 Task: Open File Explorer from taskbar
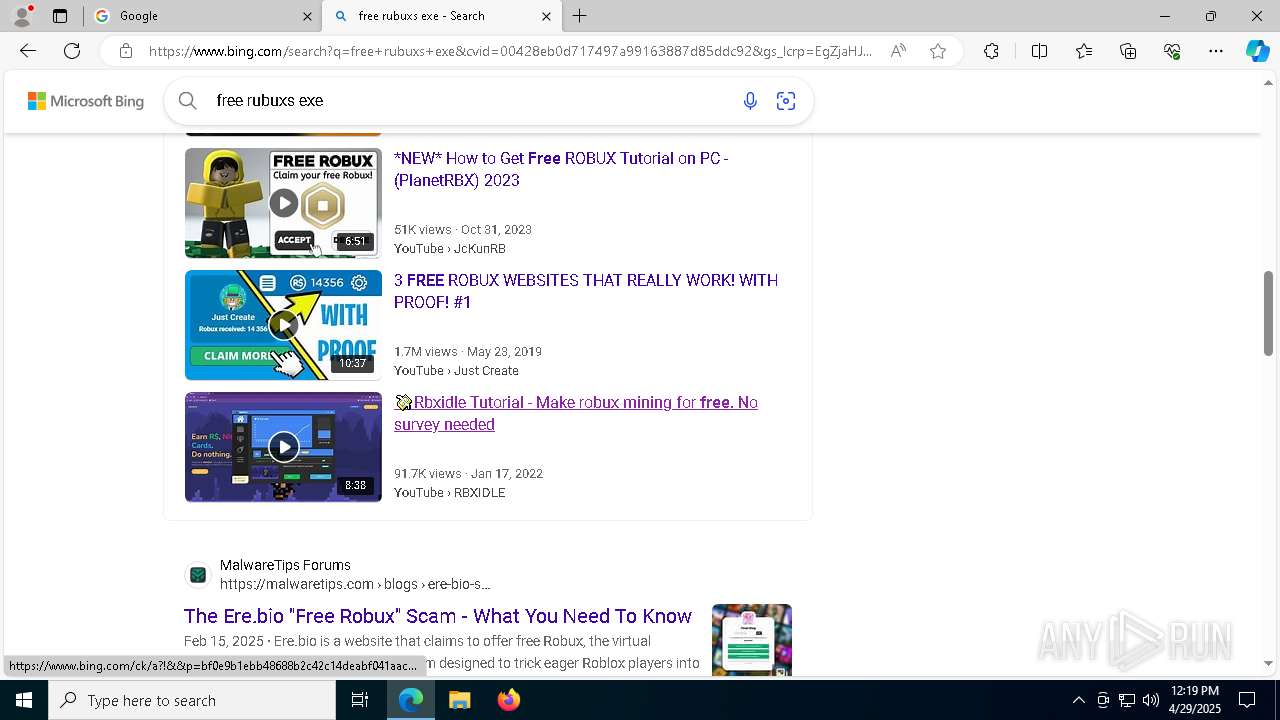click(459, 700)
